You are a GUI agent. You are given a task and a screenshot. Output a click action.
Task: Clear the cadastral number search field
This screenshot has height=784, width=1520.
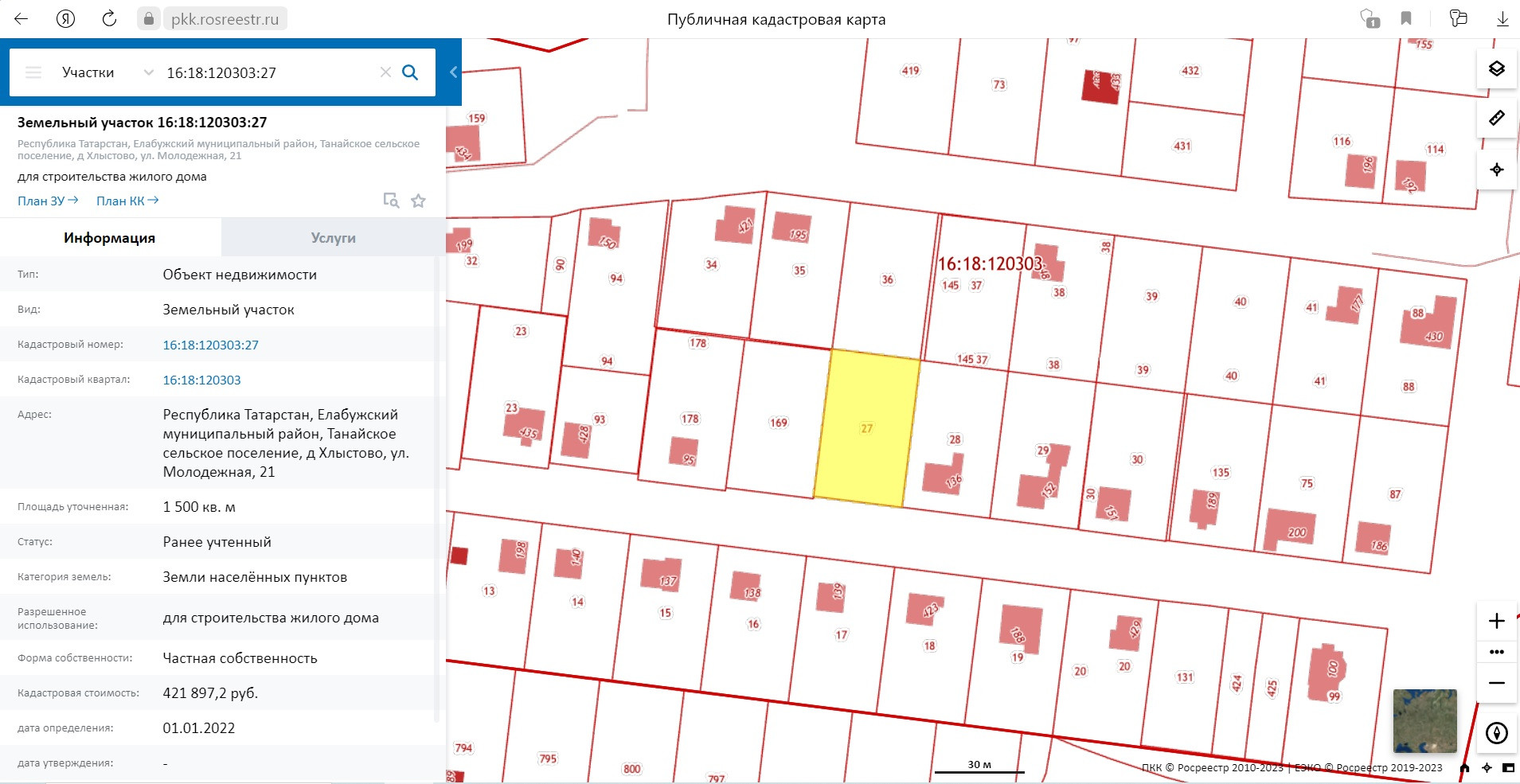385,72
